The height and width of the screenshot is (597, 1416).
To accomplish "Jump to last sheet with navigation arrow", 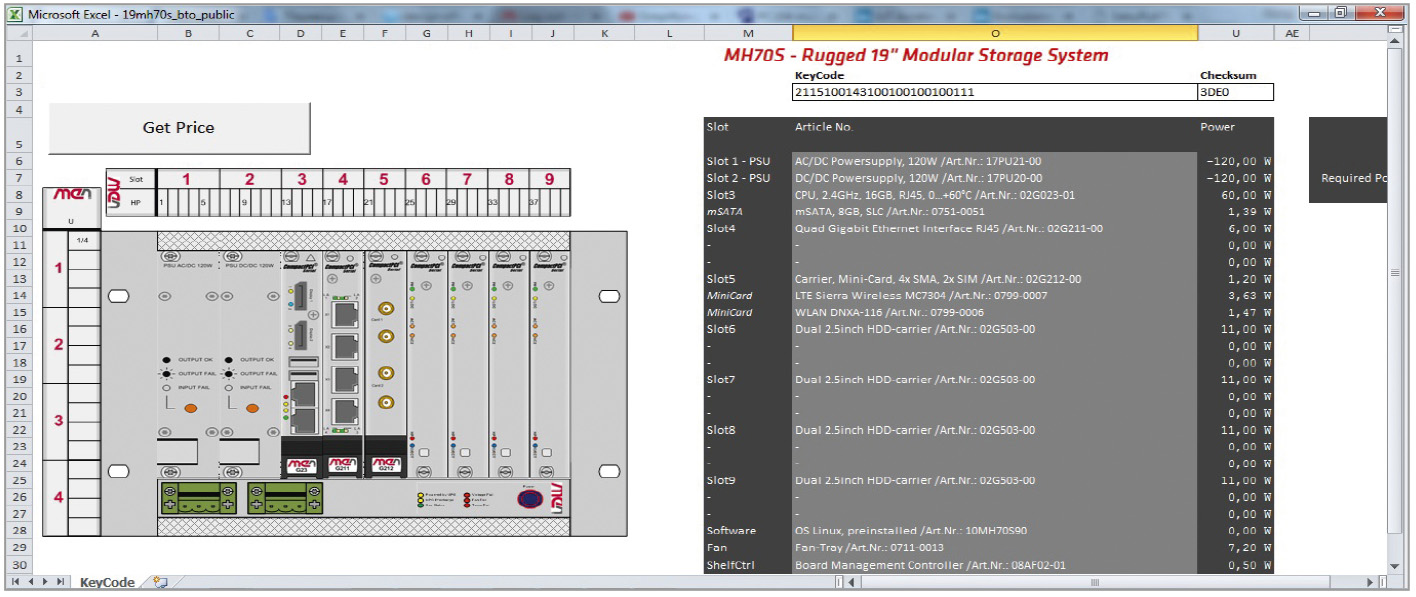I will pos(61,582).
